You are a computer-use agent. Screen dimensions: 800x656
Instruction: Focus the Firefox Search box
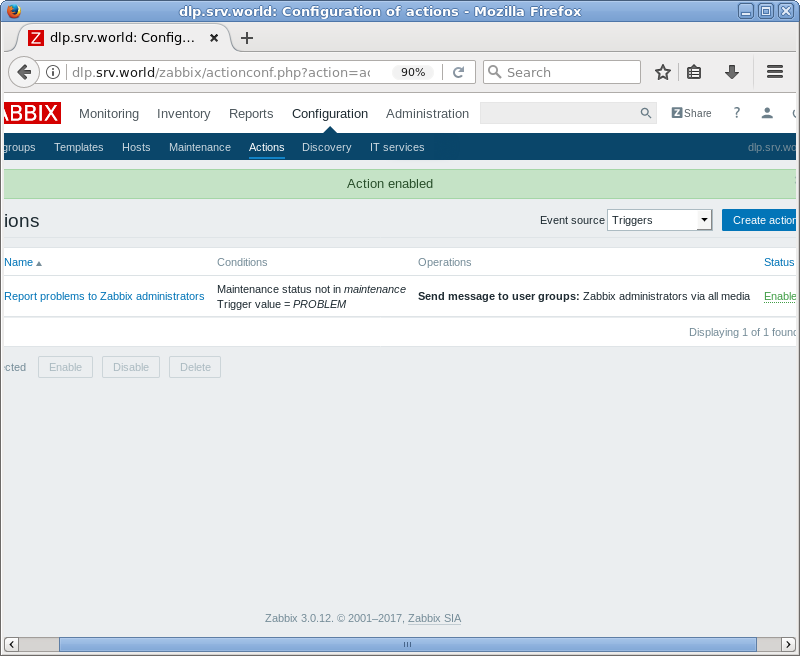(x=562, y=72)
